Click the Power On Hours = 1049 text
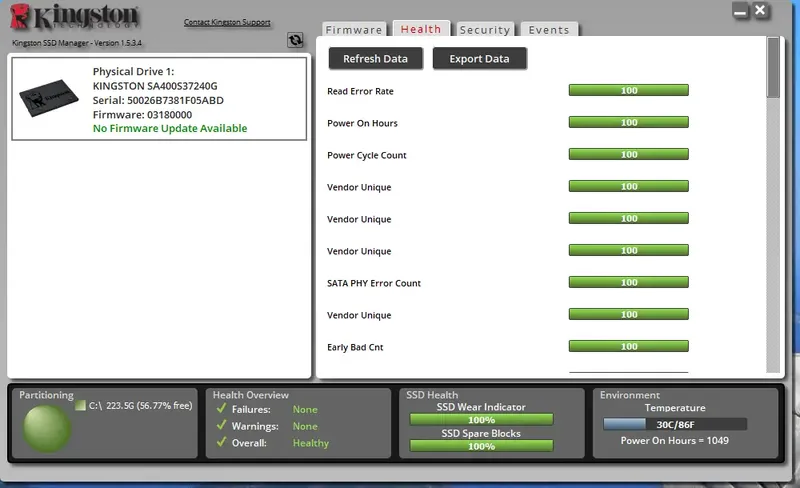Image resolution: width=800 pixels, height=488 pixels. (x=674, y=441)
